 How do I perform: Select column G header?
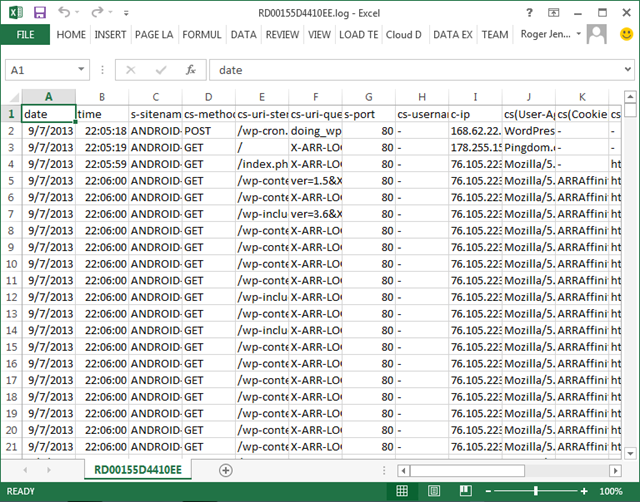tap(369, 97)
